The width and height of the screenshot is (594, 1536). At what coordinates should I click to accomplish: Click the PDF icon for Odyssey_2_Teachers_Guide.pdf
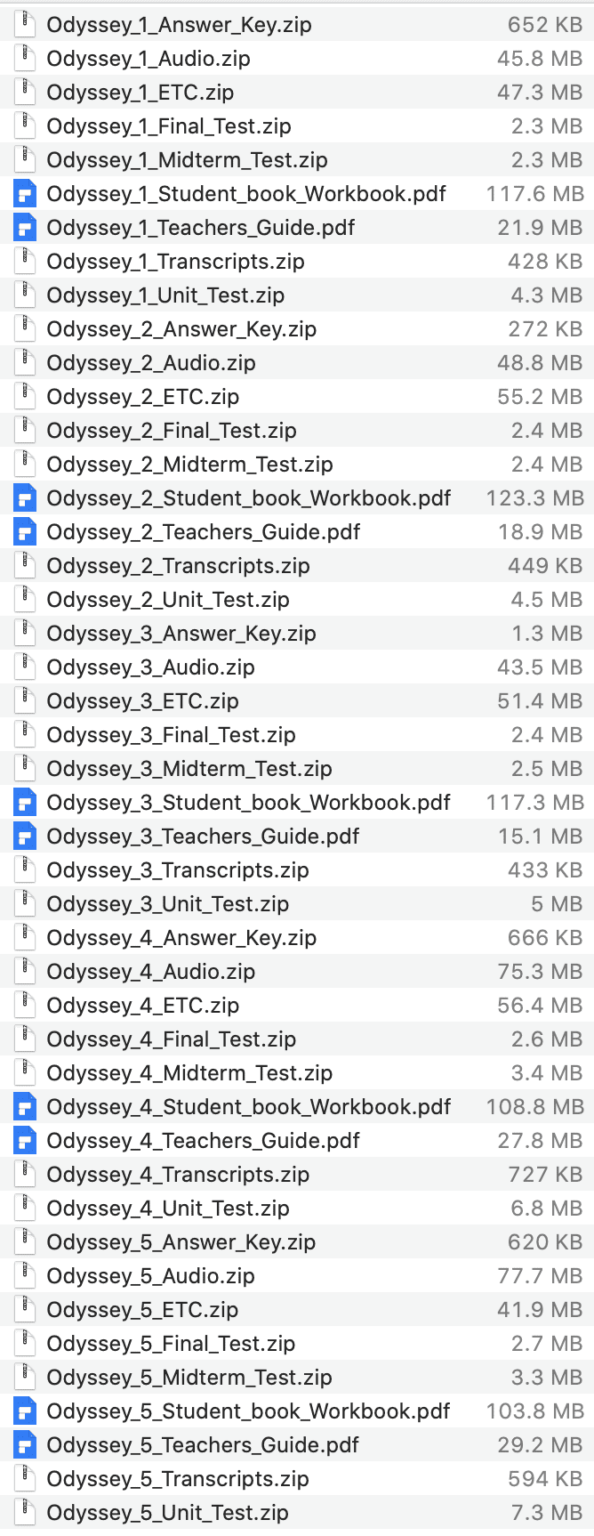[x=24, y=532]
